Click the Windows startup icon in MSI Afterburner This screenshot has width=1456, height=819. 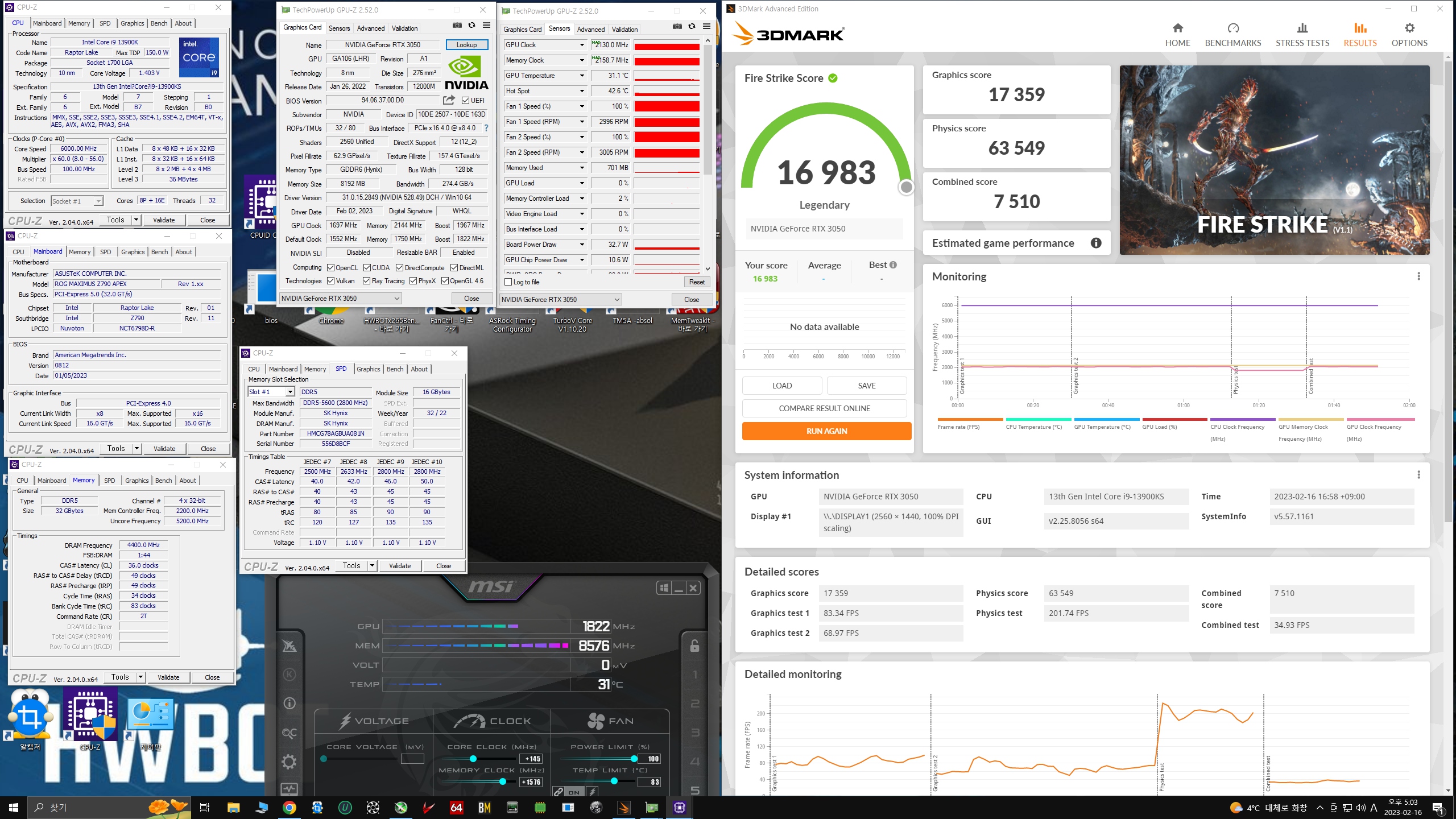664,588
